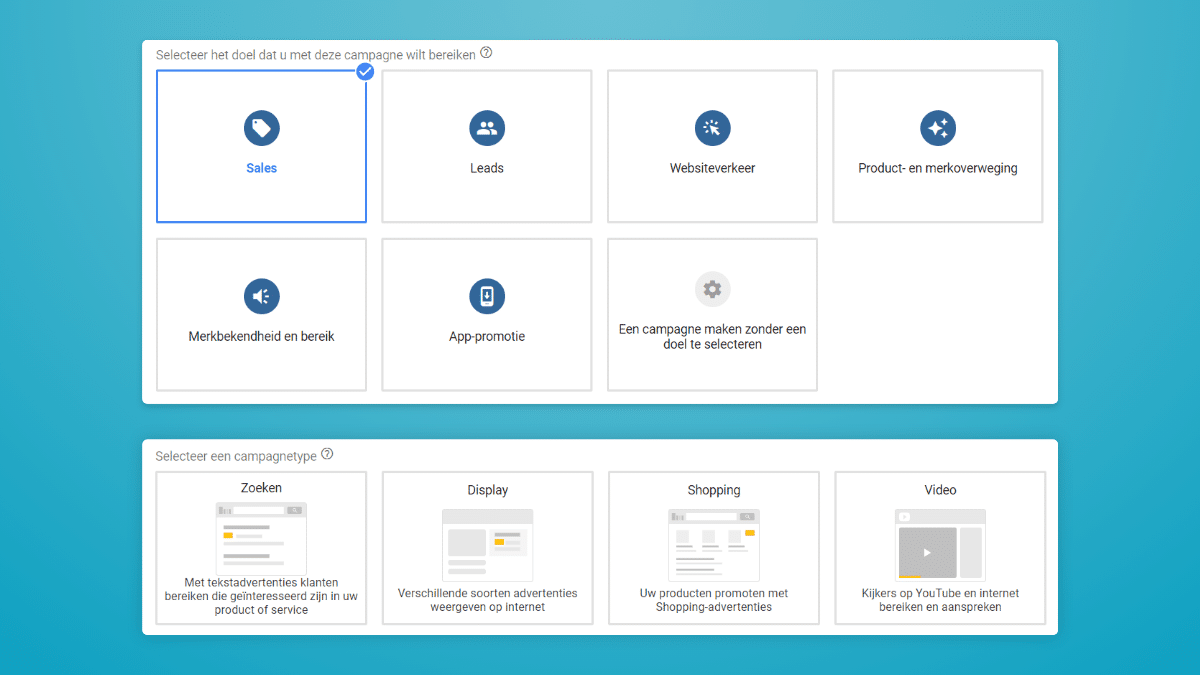Uncheck the blue checkmark on Sales card
Viewport: 1200px width, 675px height.
[365, 71]
